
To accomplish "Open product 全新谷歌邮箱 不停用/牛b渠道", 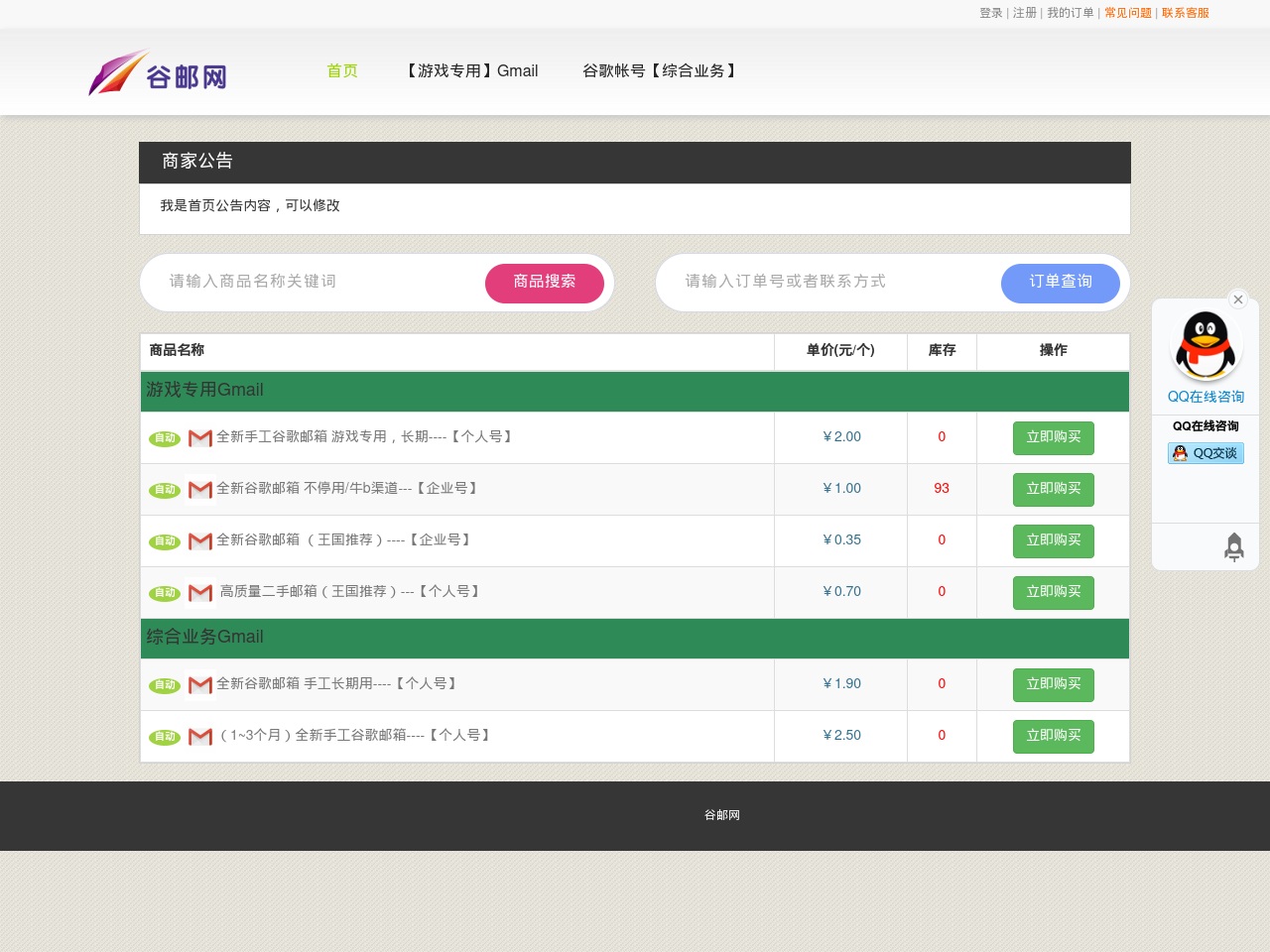I will 349,488.
